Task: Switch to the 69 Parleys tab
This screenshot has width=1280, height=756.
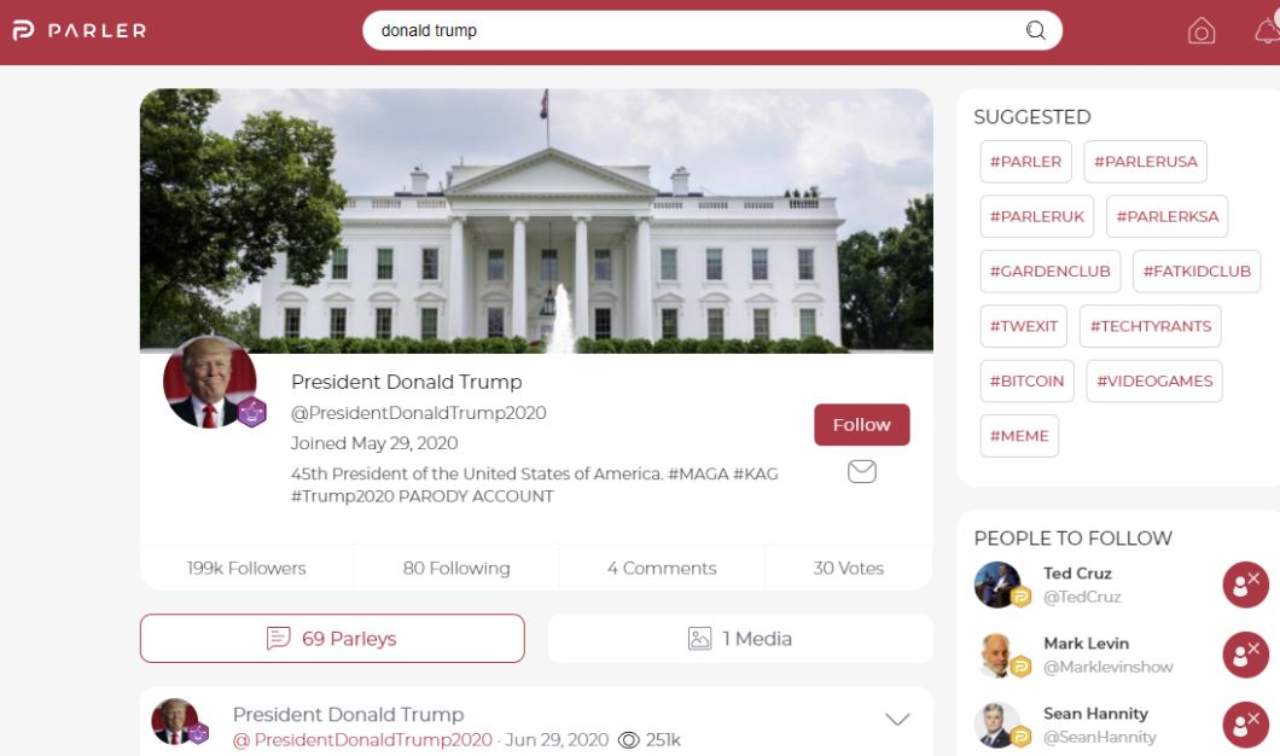Action: [x=332, y=638]
